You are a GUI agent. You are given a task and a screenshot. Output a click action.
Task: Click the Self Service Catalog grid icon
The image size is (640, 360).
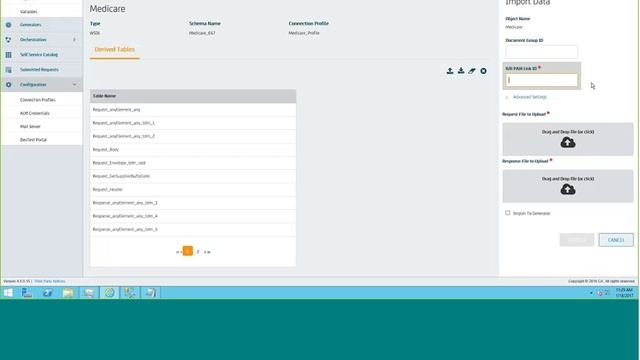point(9,55)
